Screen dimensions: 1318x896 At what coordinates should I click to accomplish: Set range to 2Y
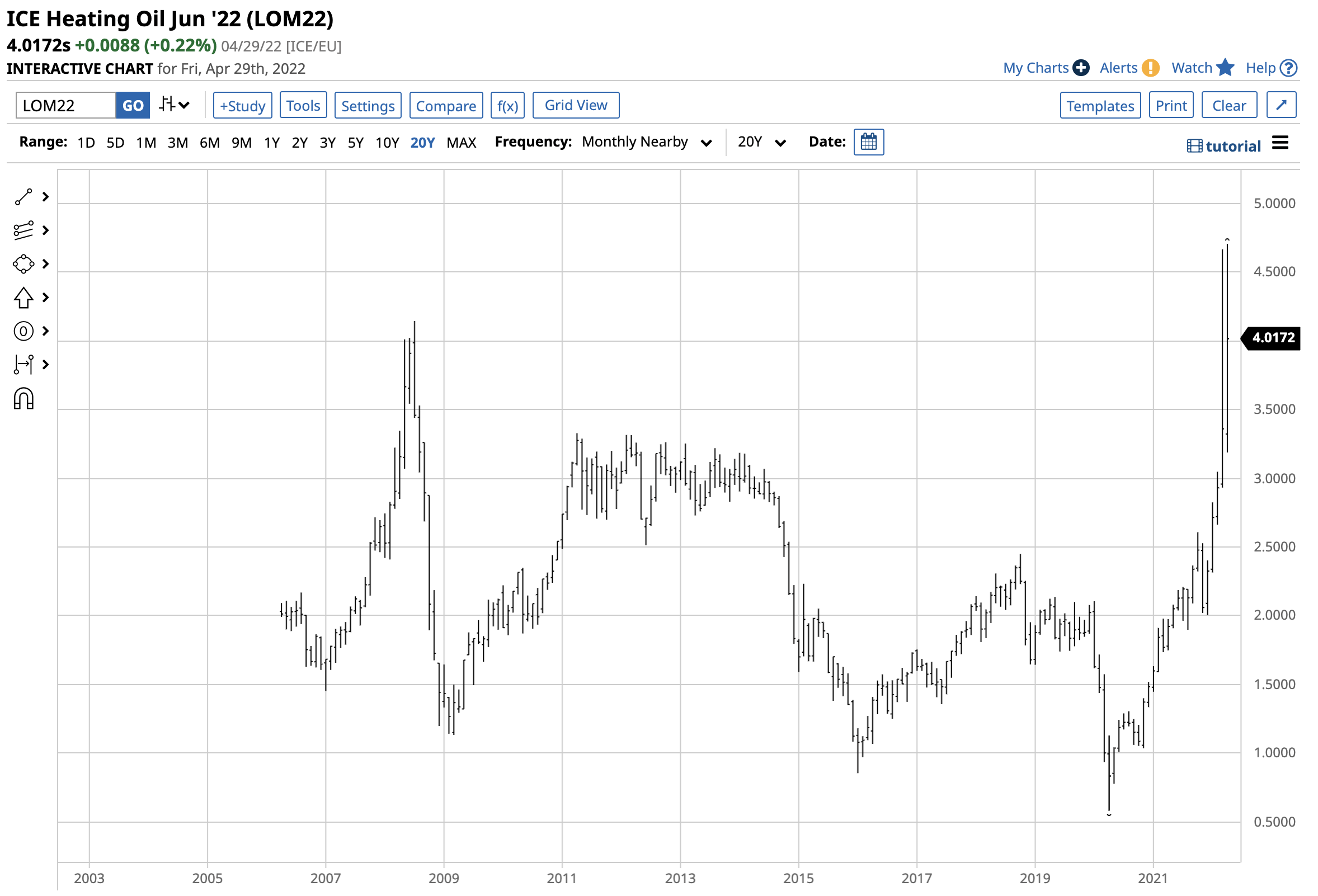[299, 142]
